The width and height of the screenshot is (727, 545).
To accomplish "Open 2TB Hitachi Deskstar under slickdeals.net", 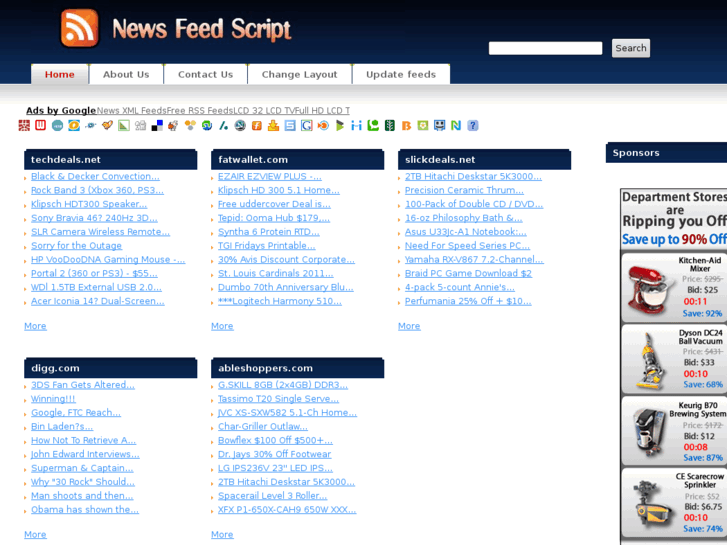I will (473, 176).
